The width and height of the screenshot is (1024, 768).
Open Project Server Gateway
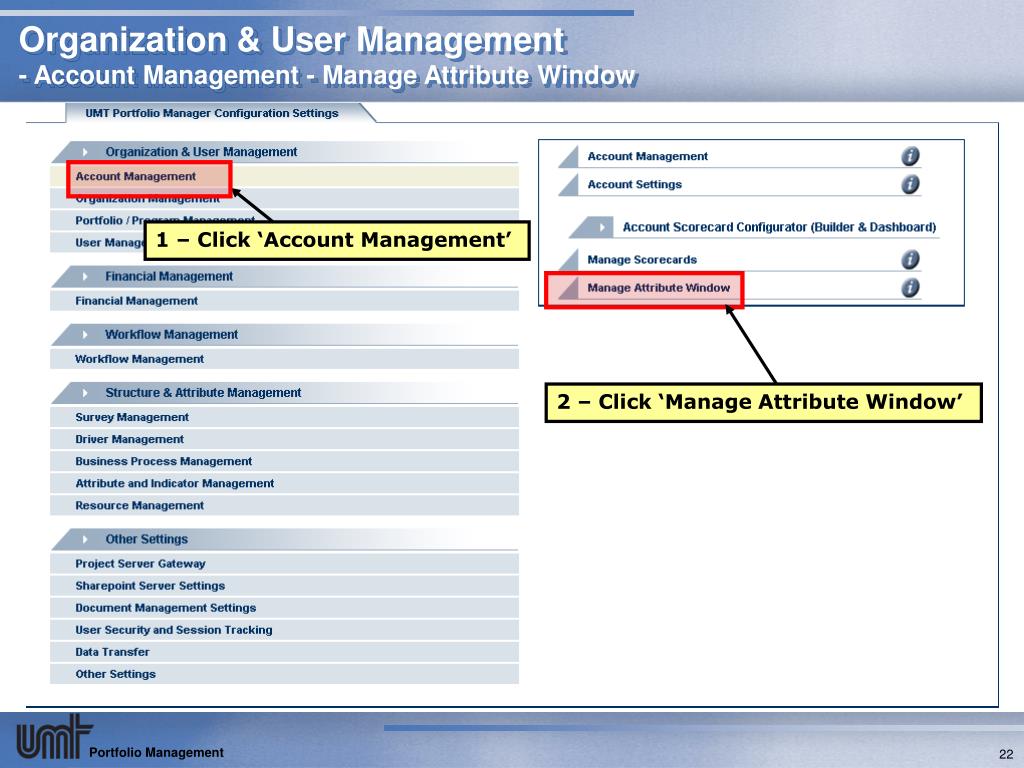(284, 564)
